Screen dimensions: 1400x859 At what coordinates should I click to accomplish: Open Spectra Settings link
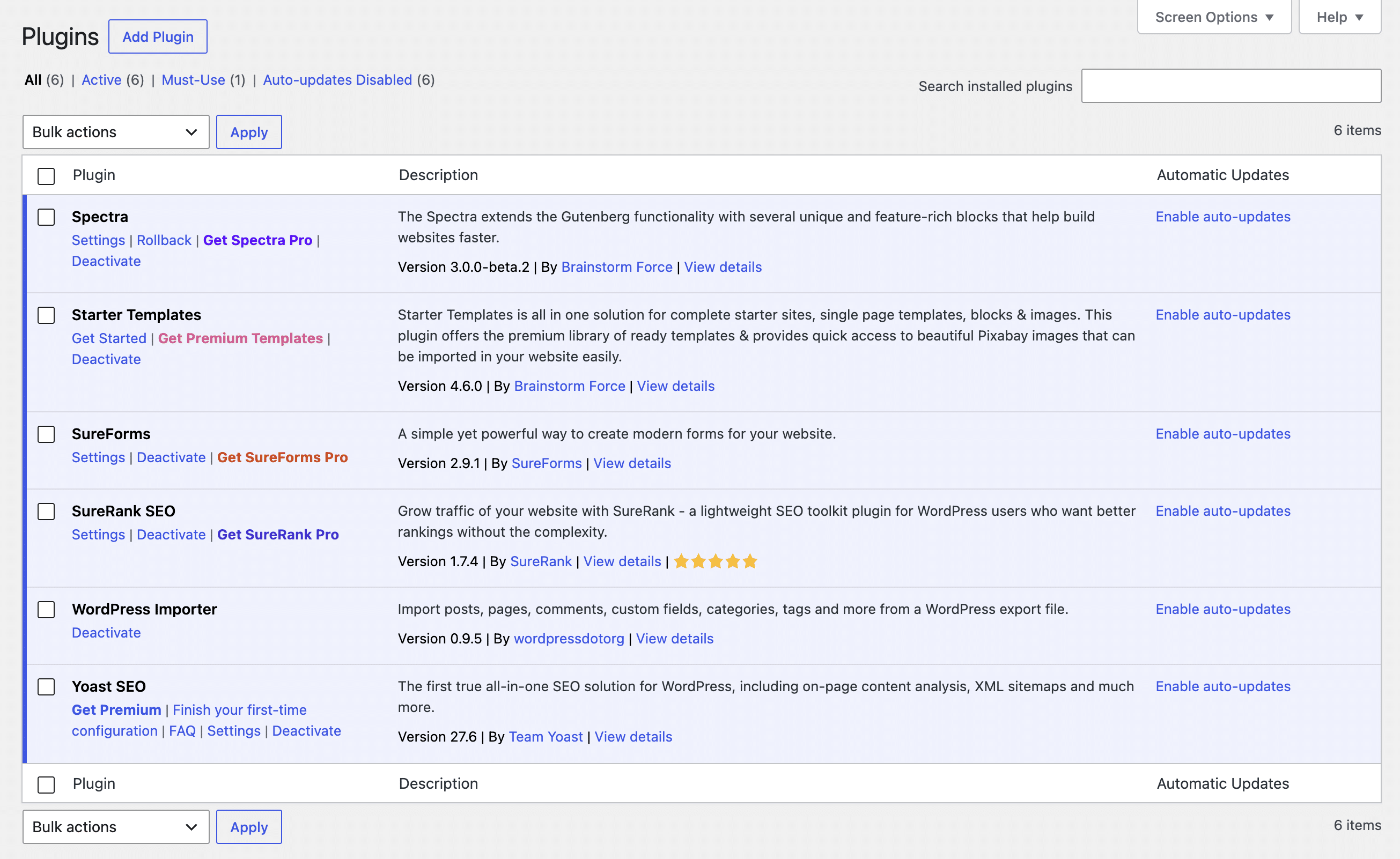click(x=98, y=240)
